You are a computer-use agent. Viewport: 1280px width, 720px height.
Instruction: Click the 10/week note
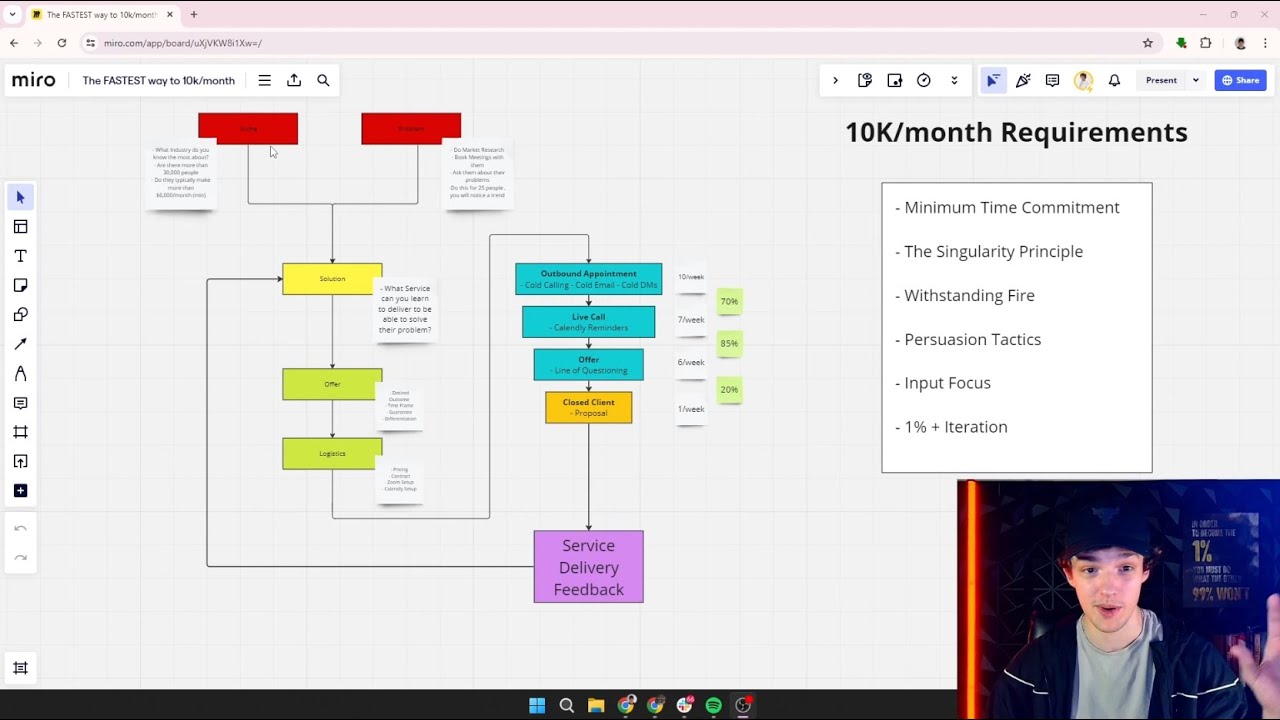691,277
